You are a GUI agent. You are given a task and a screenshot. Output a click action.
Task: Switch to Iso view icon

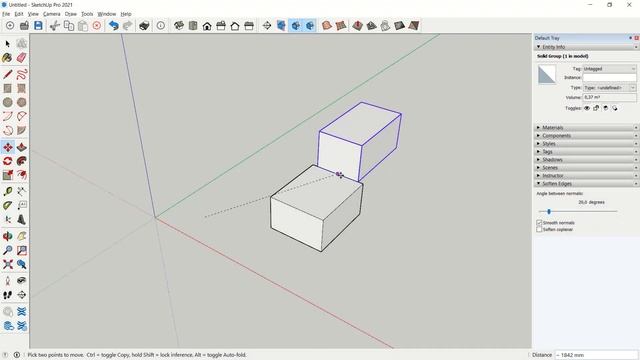click(179, 26)
